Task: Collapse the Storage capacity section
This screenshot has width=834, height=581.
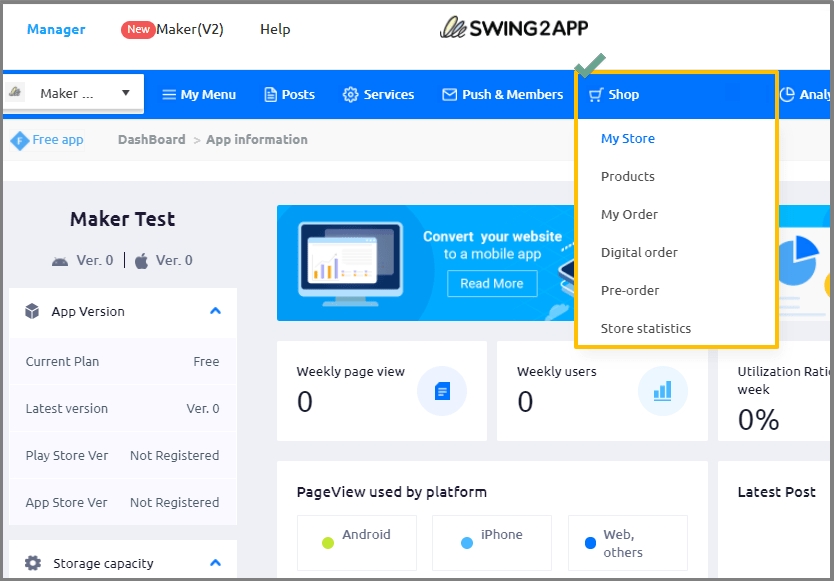Action: pyautogui.click(x=215, y=563)
